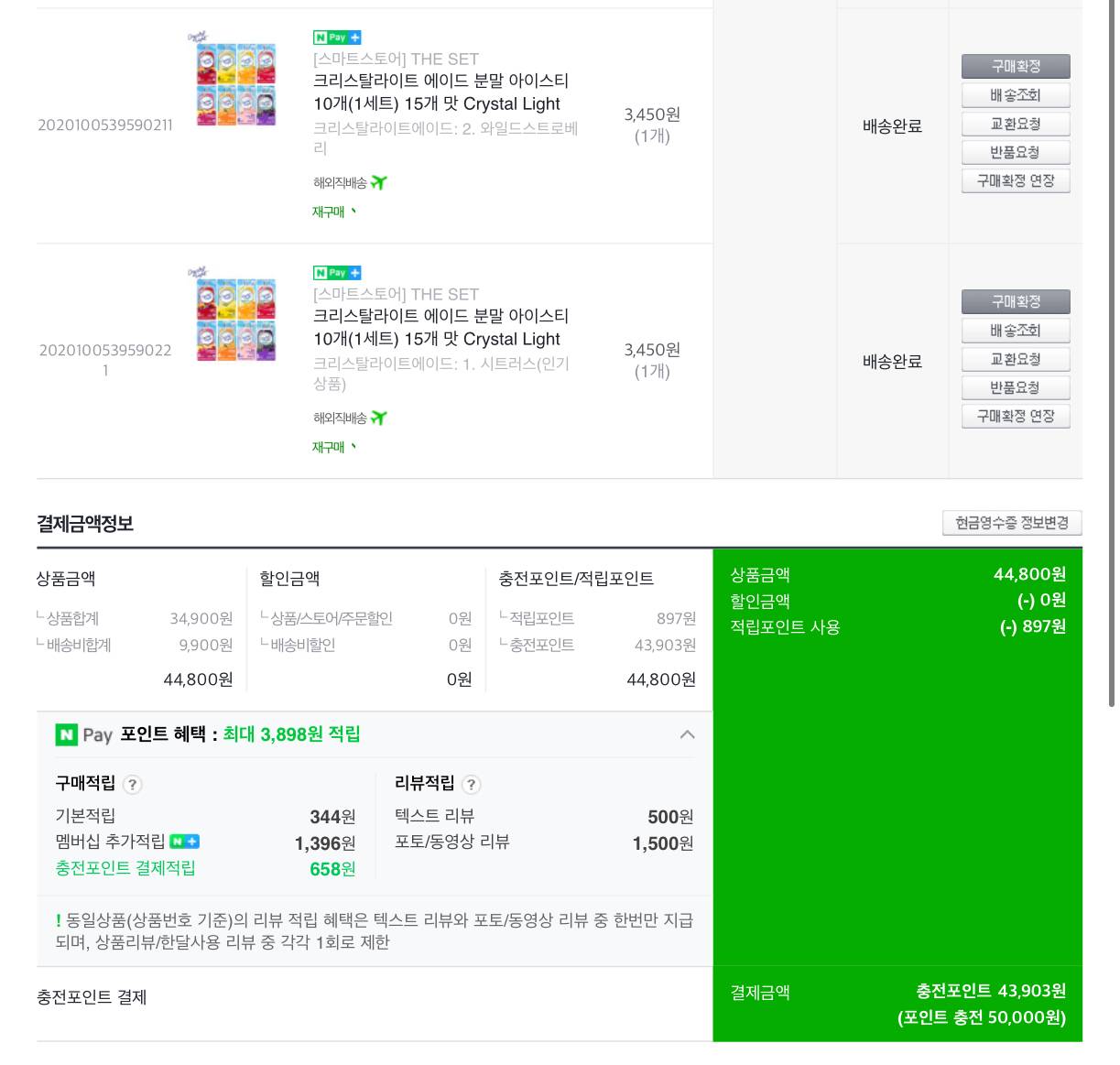The width and height of the screenshot is (1120, 1065).
Task: Request exchange (교환요청) for the second item
Action: 1016,359
